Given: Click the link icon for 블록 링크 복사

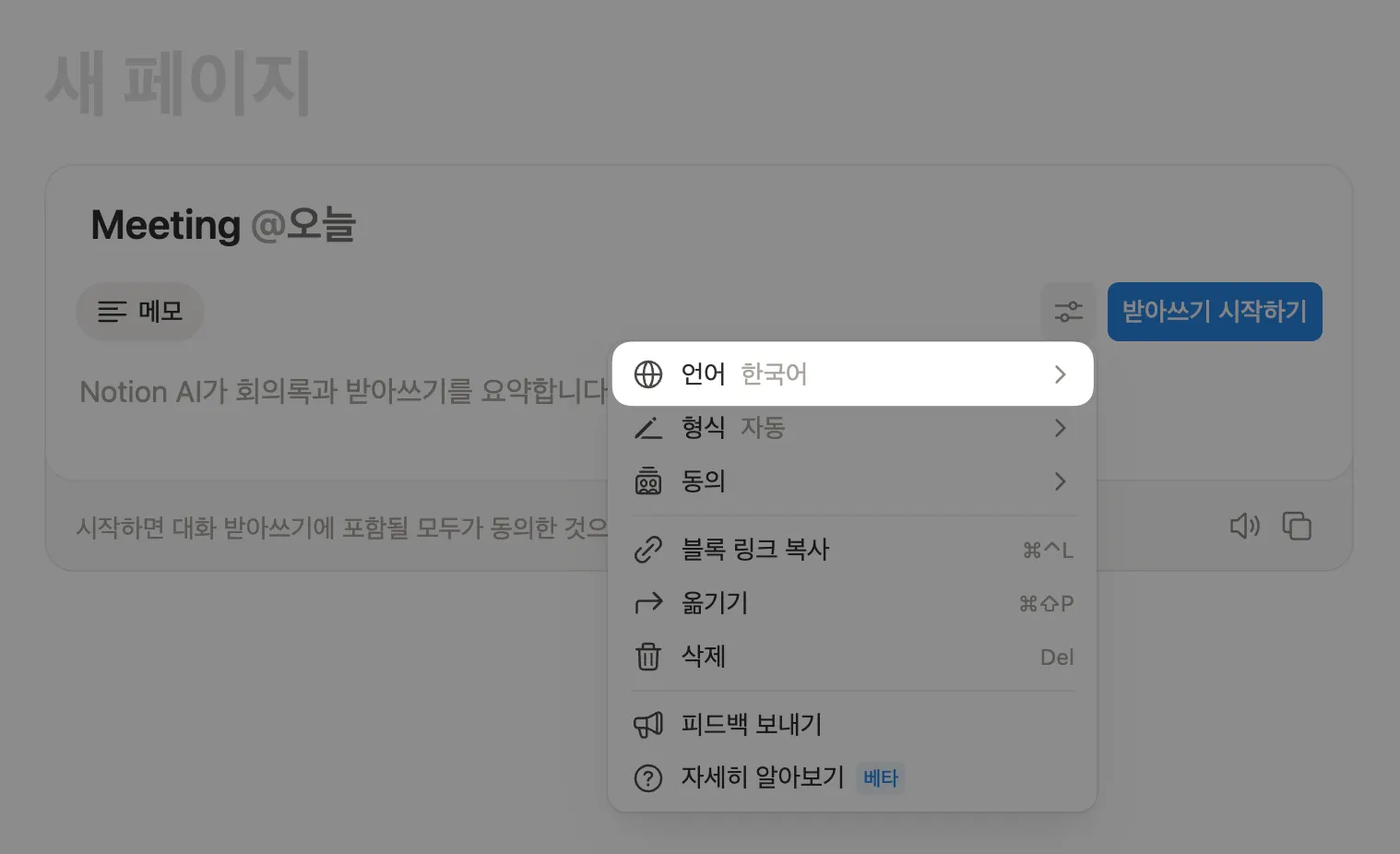Looking at the screenshot, I should [x=648, y=550].
